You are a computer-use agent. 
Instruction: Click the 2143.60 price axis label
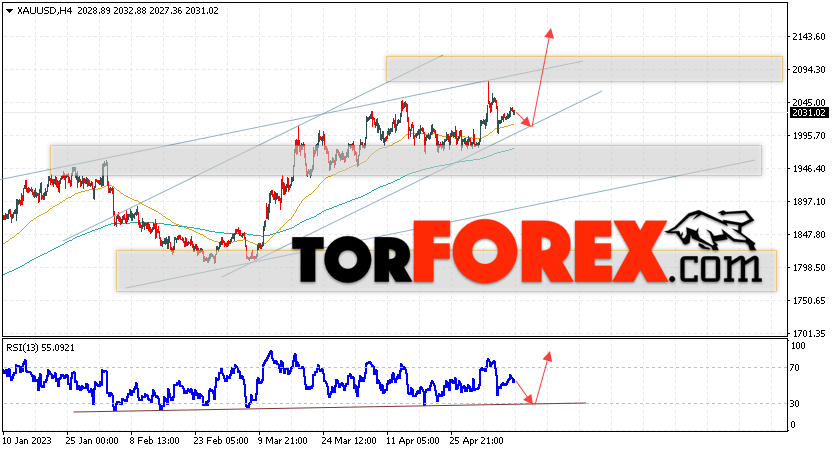(x=809, y=37)
